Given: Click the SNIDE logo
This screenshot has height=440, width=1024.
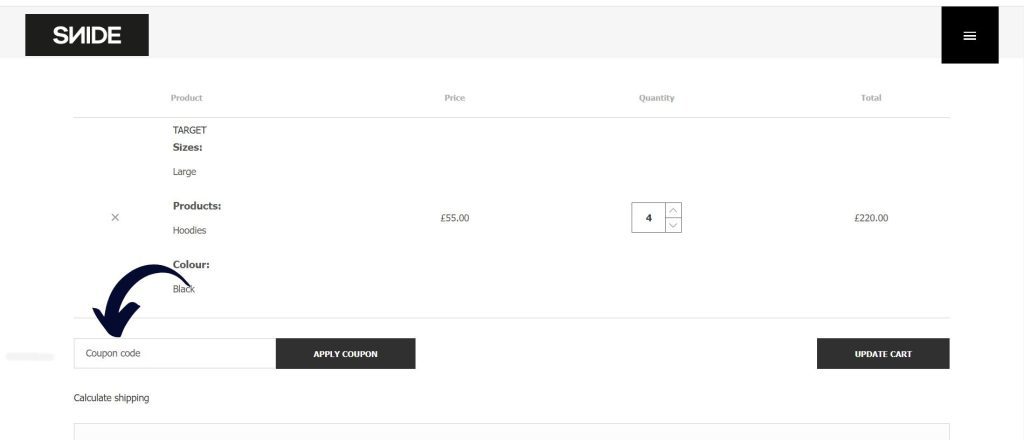Looking at the screenshot, I should point(87,35).
